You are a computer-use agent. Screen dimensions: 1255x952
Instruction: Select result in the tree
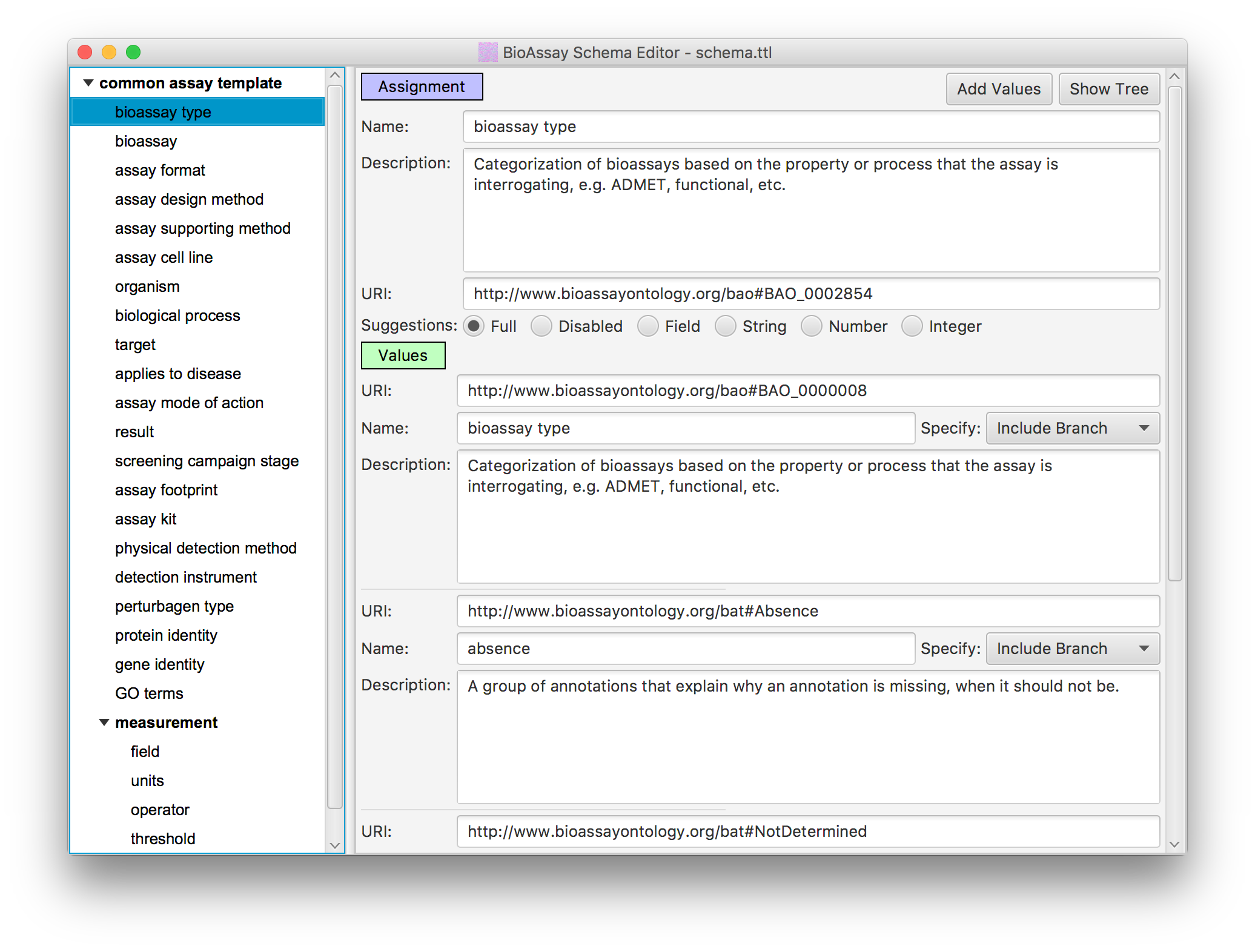198,432
